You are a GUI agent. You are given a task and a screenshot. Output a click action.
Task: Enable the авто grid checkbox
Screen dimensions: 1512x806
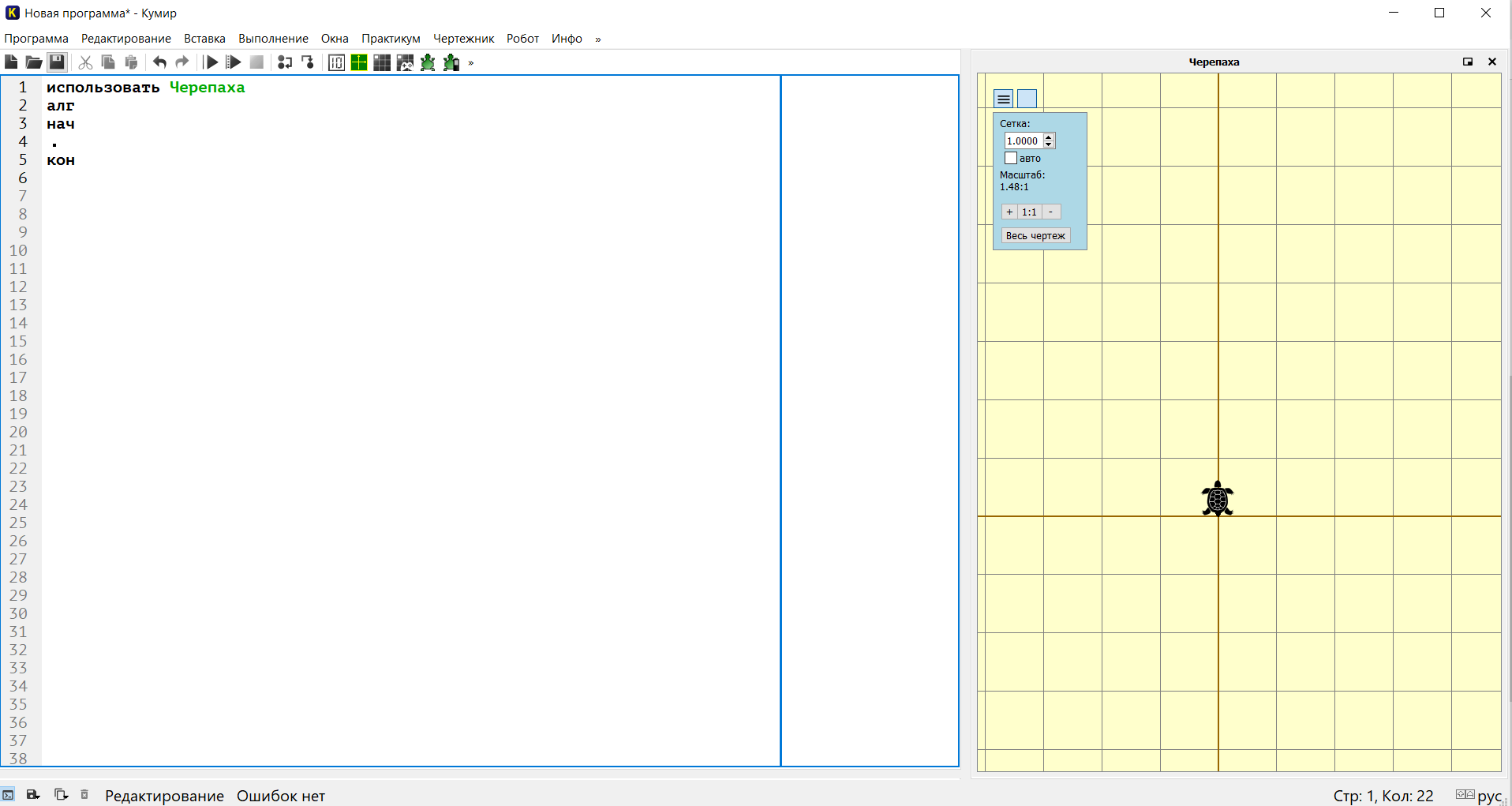1011,158
